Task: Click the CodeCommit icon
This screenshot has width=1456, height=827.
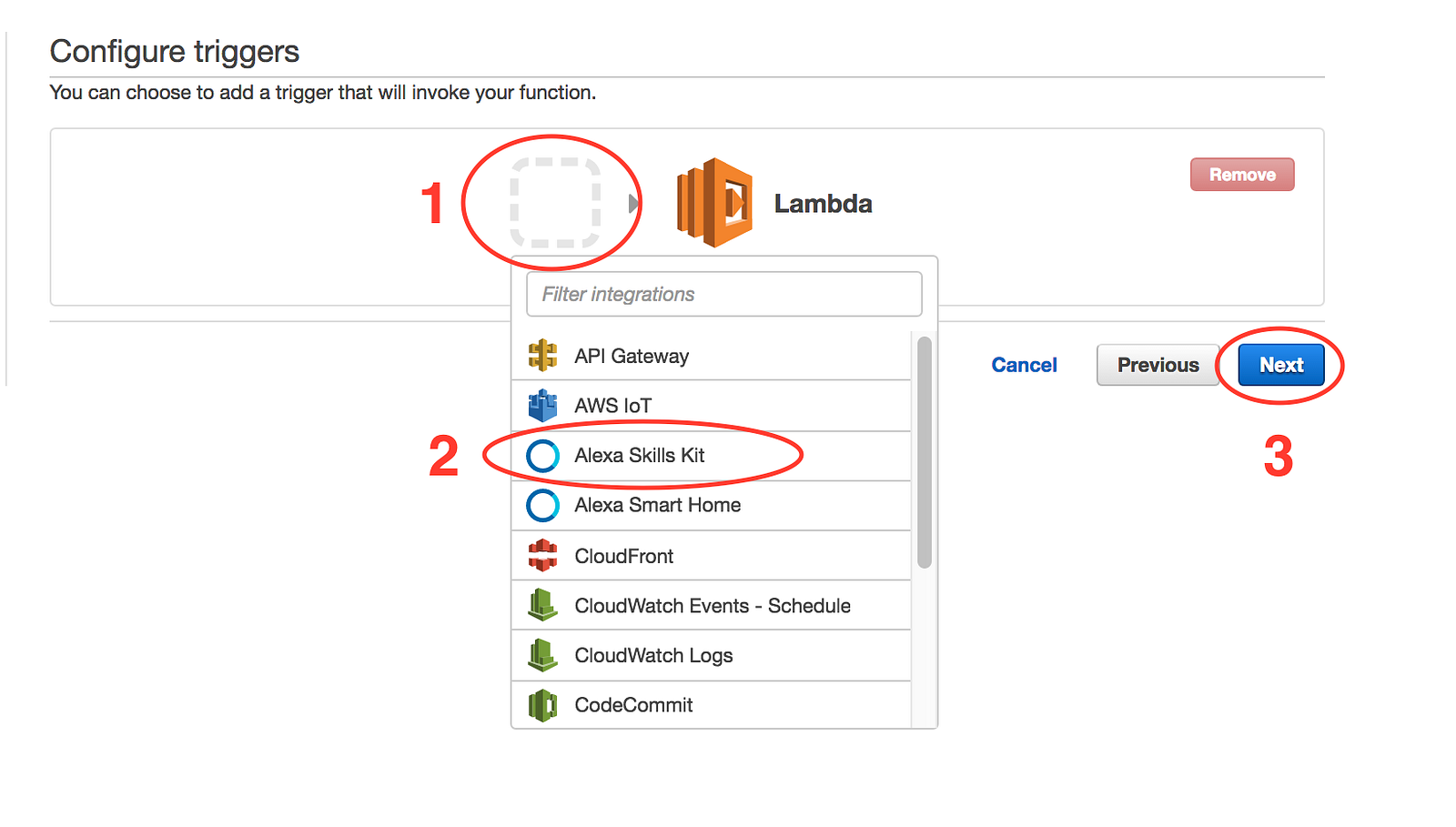Action: point(542,705)
